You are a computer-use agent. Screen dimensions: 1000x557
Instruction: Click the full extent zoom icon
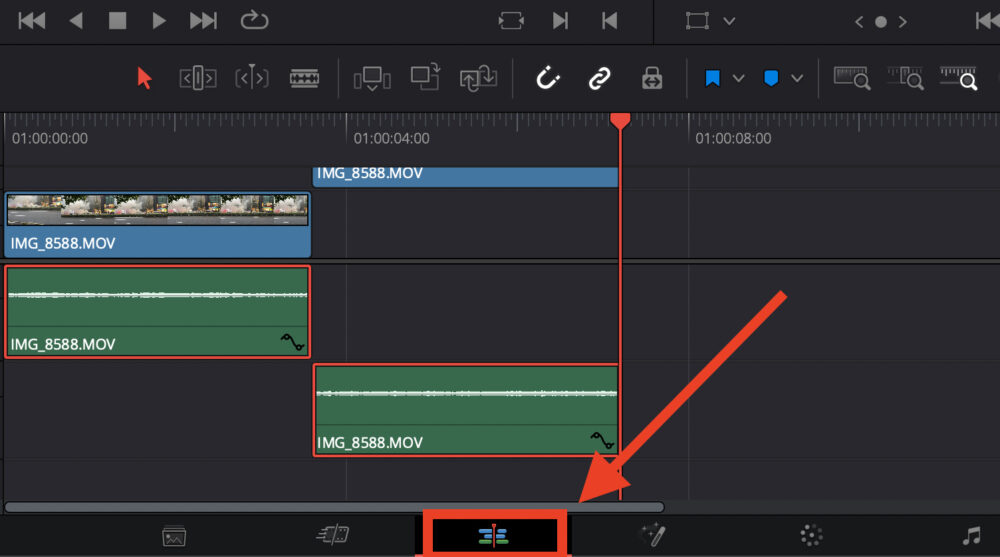click(x=852, y=78)
